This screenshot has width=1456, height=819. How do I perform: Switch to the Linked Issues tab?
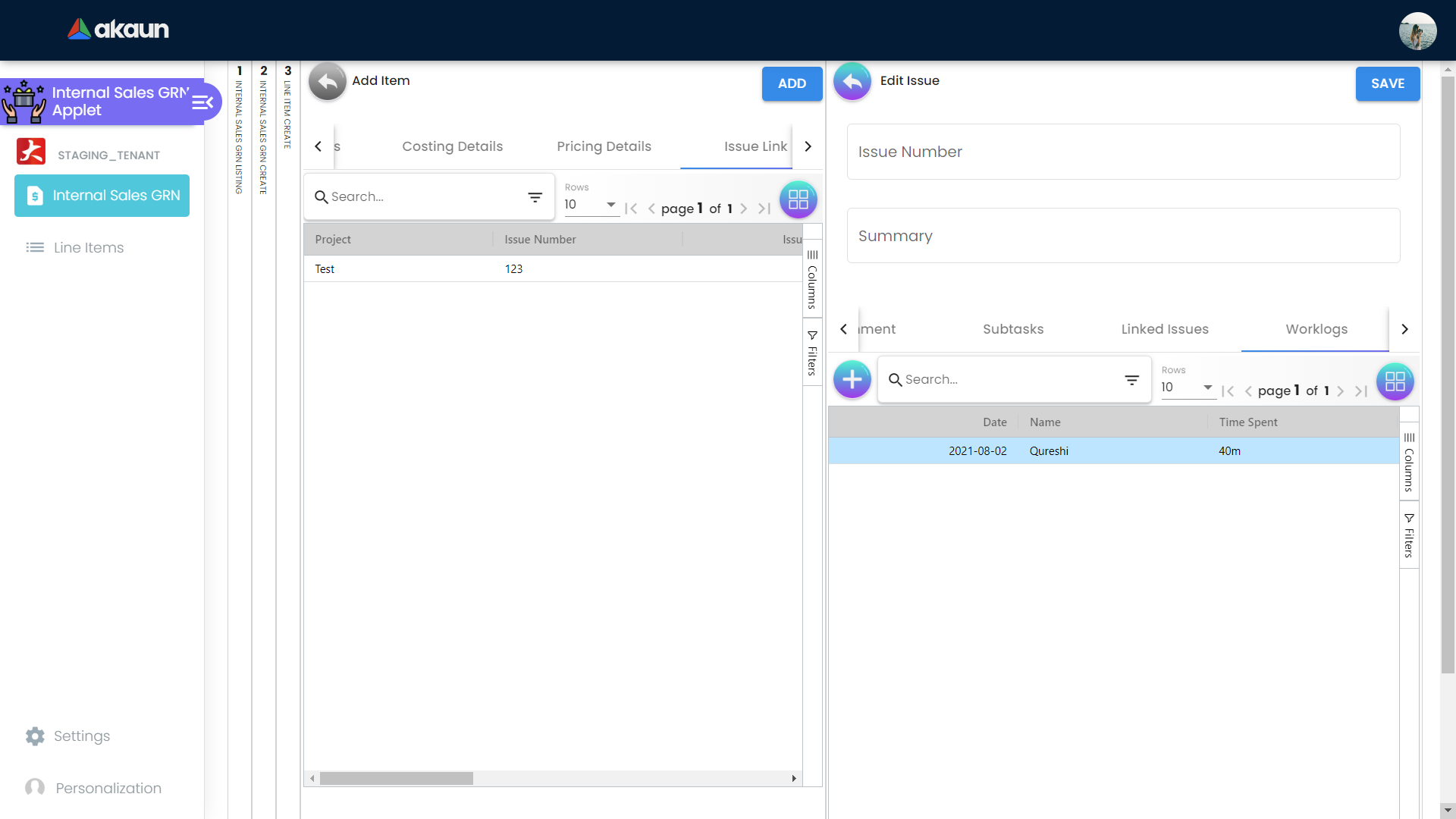point(1164,329)
